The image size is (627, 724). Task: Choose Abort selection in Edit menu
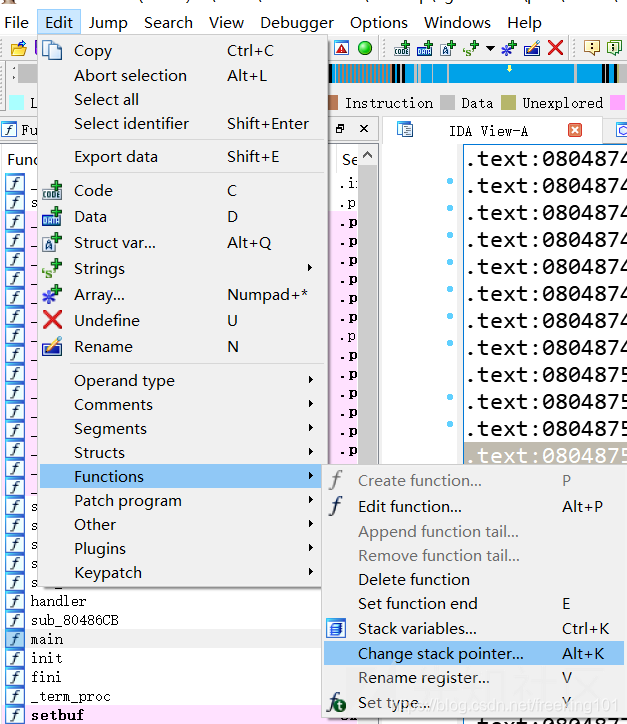(182, 75)
